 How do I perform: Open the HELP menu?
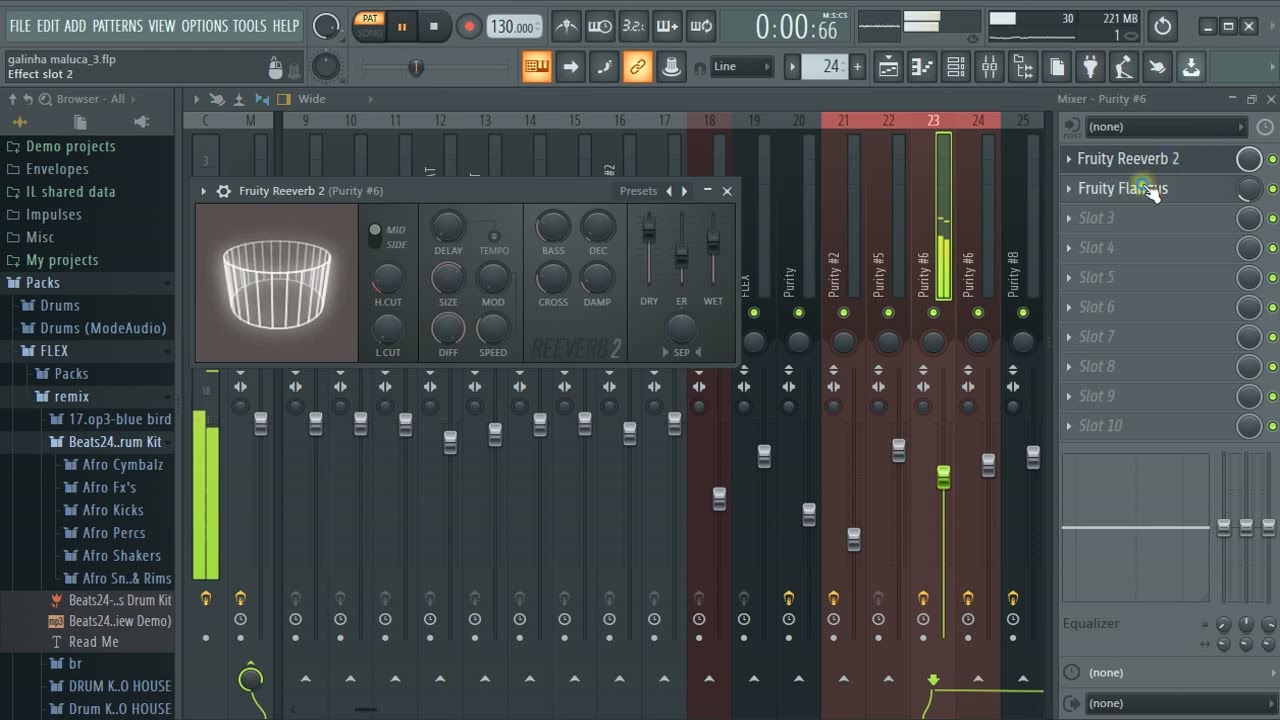click(x=286, y=26)
